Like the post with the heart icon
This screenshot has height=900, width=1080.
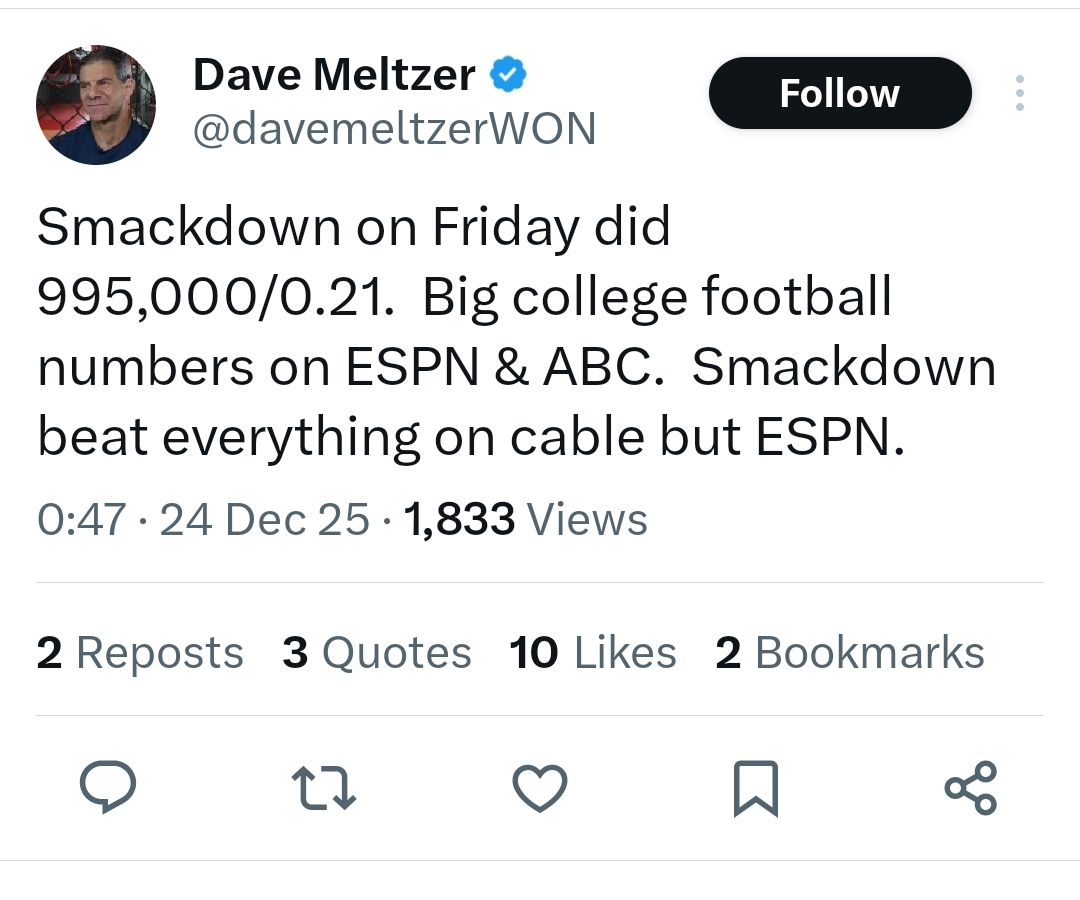pos(540,788)
